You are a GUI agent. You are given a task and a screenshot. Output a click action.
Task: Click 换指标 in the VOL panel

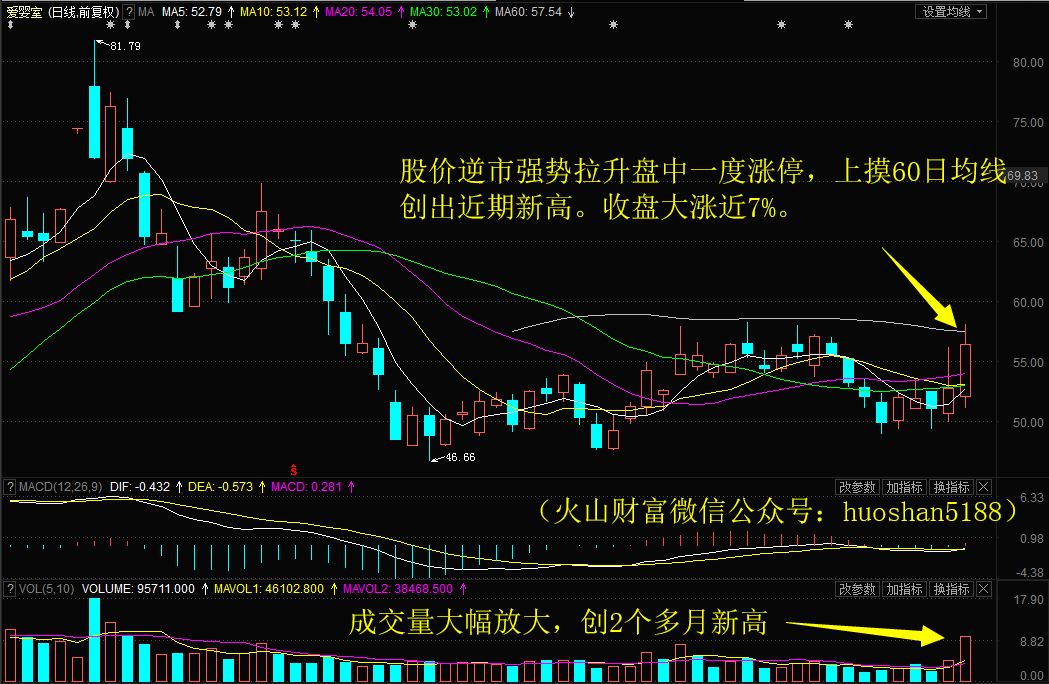pyautogui.click(x=951, y=589)
